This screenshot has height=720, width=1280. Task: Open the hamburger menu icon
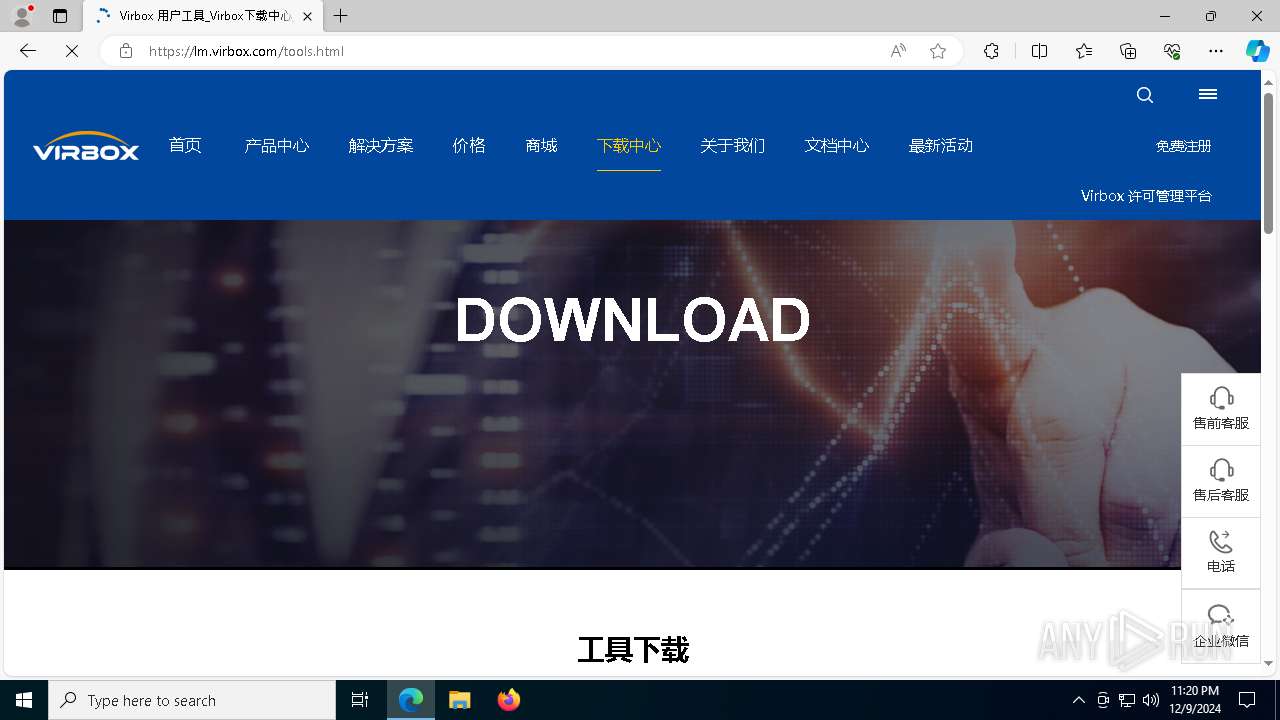[x=1208, y=94]
